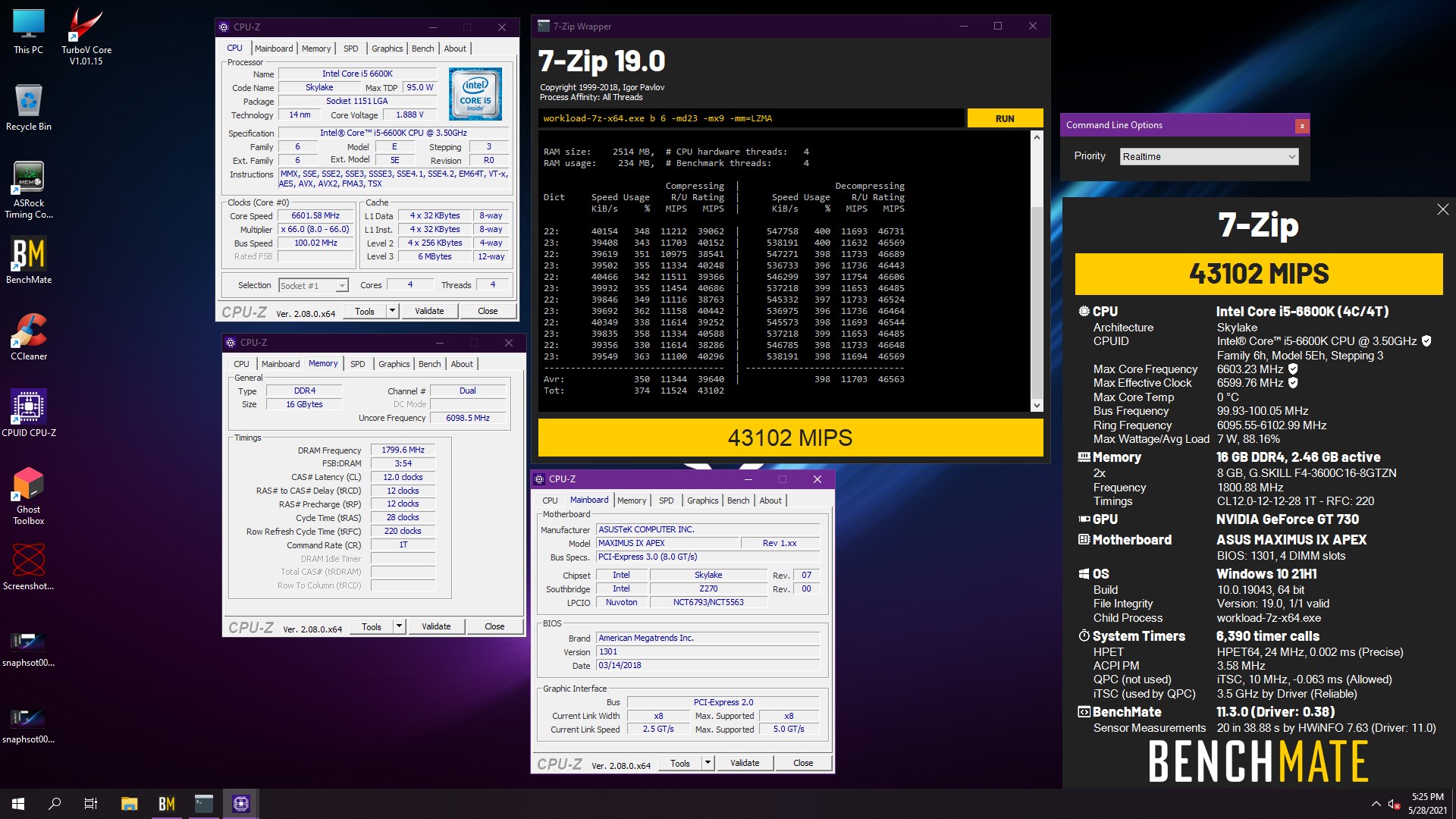Launch TurboV Core desktop shortcut
Viewport: 1456px width, 819px height.
click(x=86, y=36)
